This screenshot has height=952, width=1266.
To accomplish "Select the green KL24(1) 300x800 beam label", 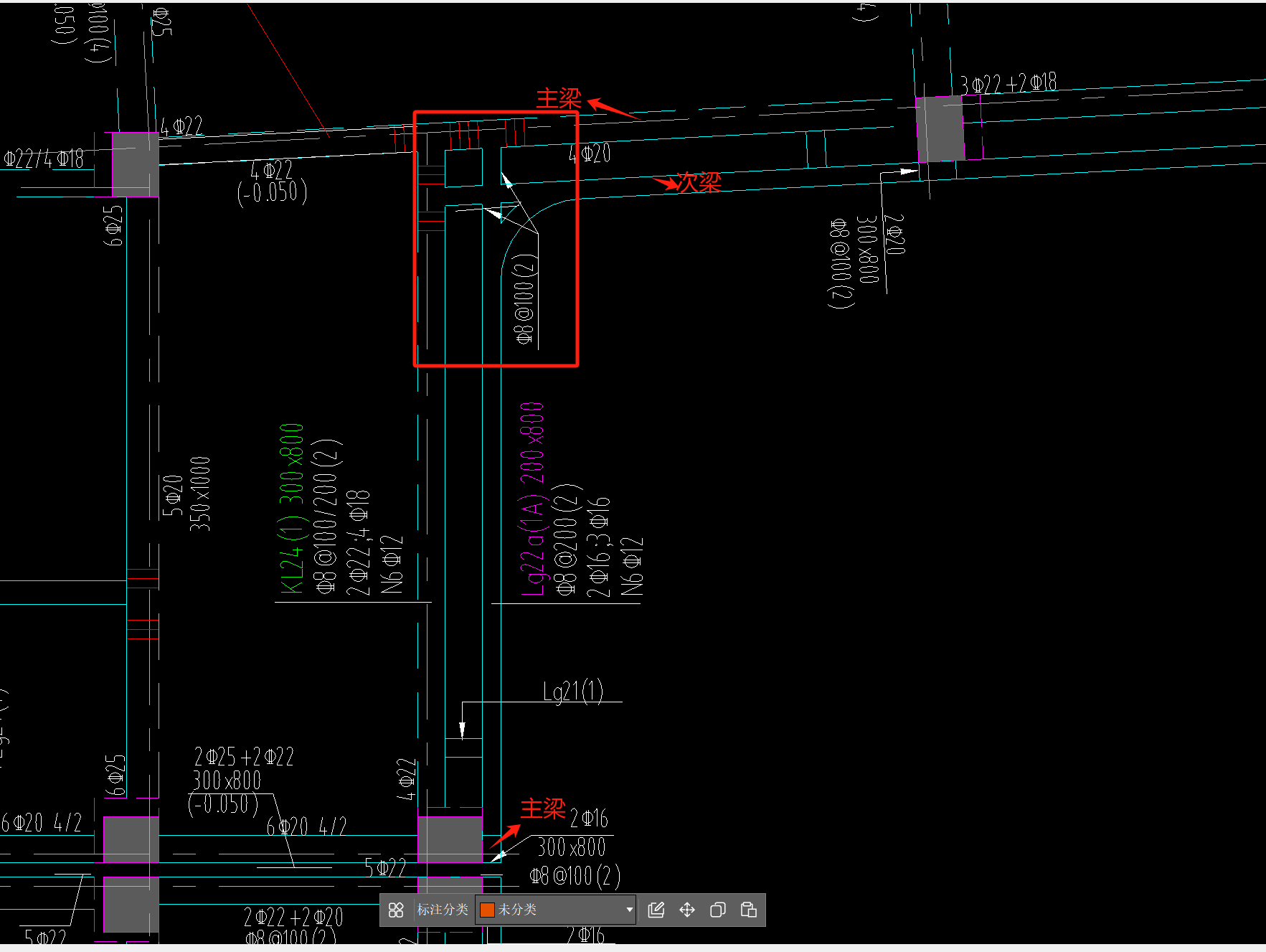I will point(291,508).
